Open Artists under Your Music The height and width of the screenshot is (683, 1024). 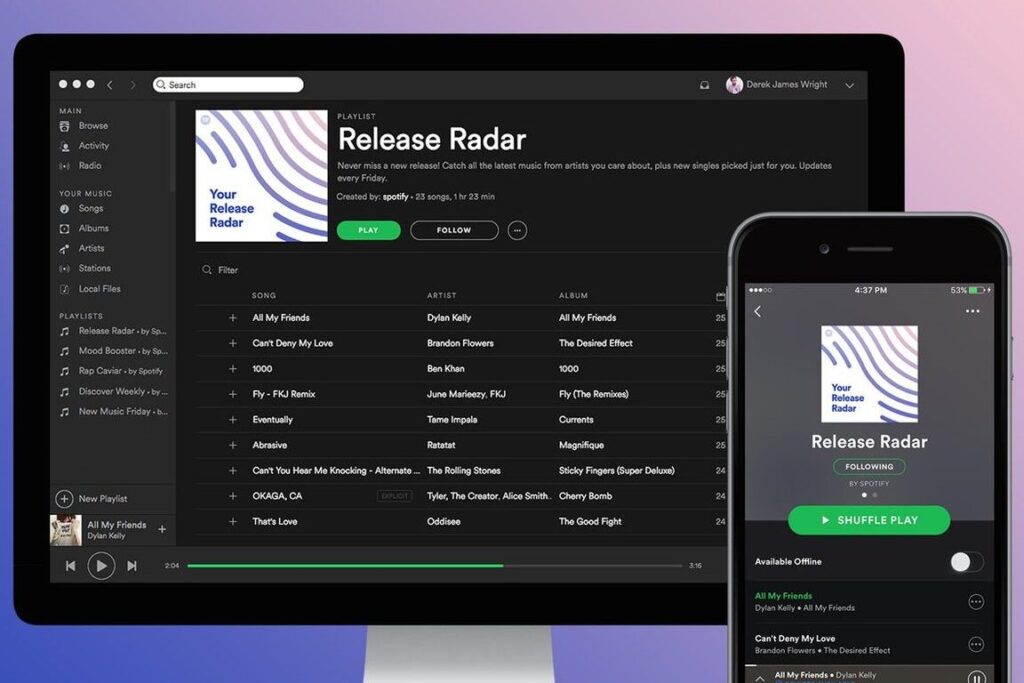[x=91, y=248]
